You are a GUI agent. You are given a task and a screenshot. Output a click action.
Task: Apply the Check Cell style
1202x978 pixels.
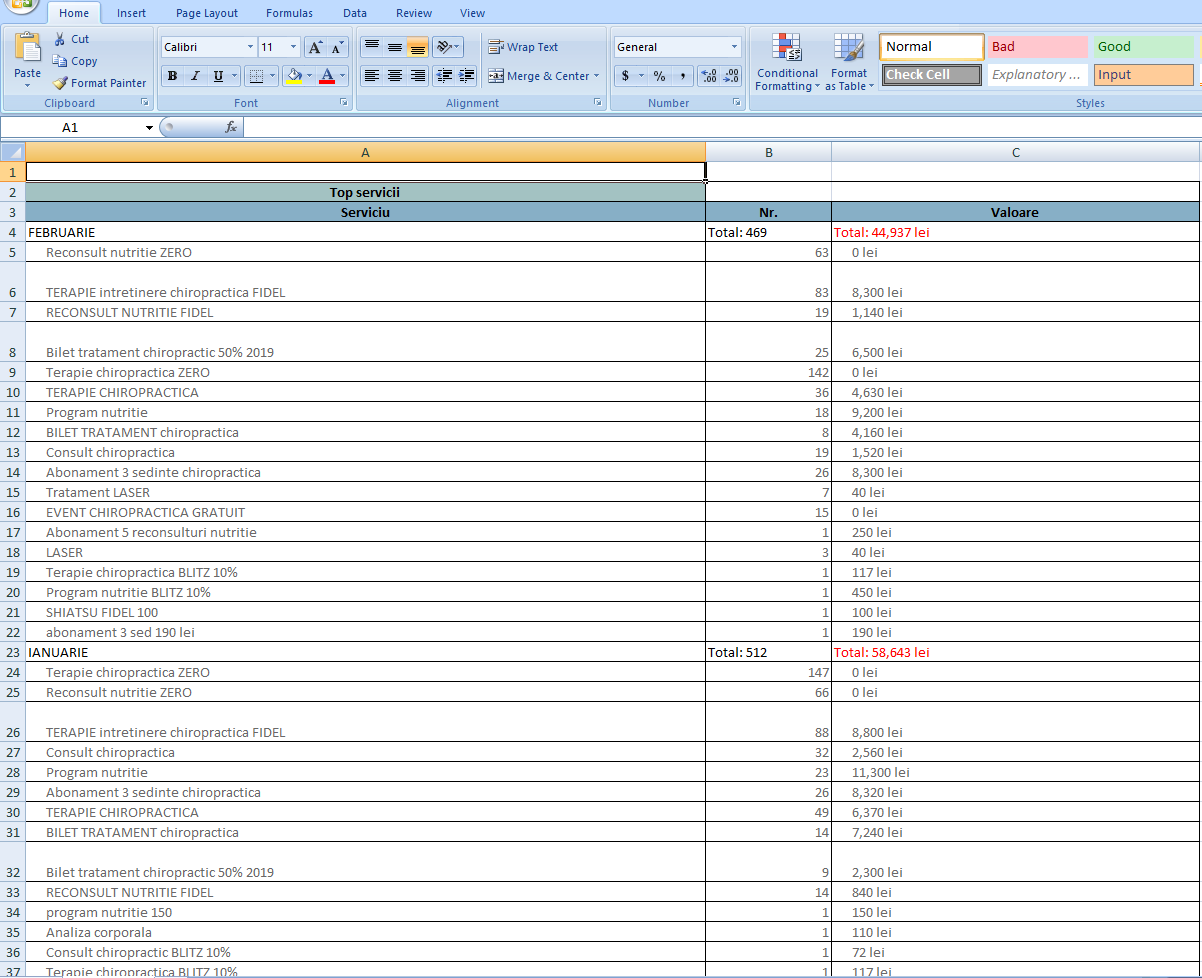coord(932,75)
